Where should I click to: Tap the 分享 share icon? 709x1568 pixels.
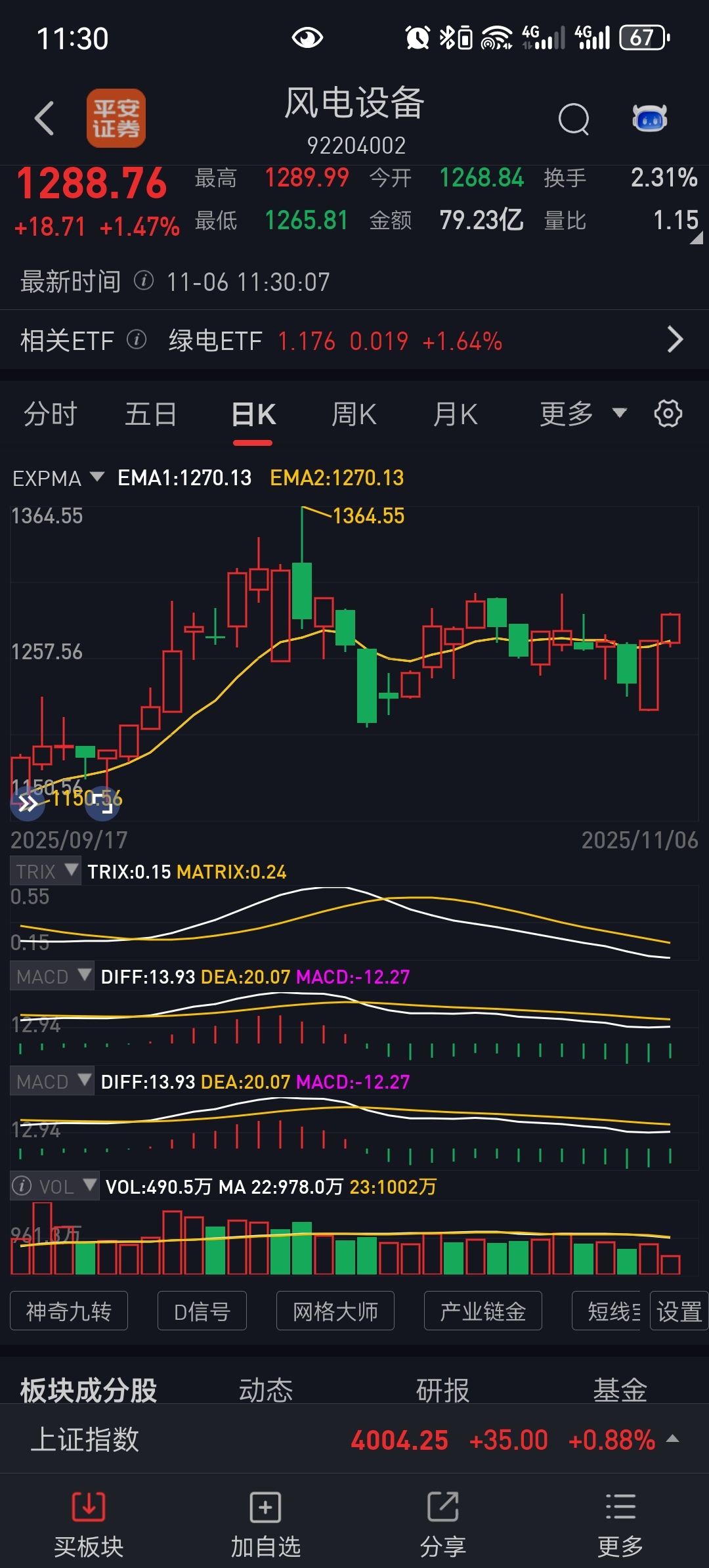coord(443,1506)
